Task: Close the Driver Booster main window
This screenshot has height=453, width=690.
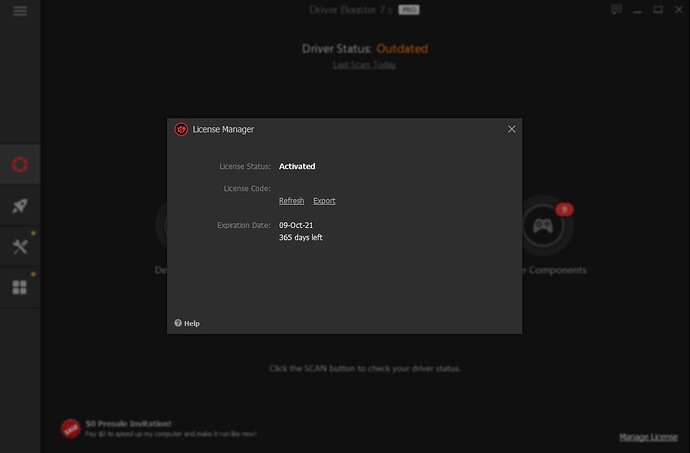Action: [679, 9]
